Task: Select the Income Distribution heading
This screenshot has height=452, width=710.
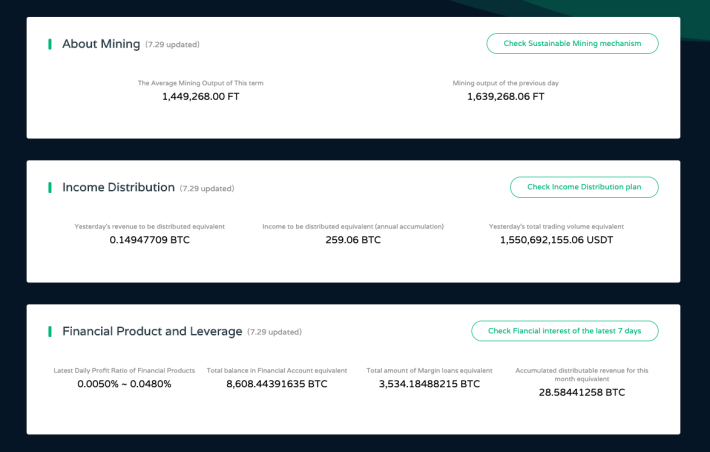Action: [x=118, y=188]
